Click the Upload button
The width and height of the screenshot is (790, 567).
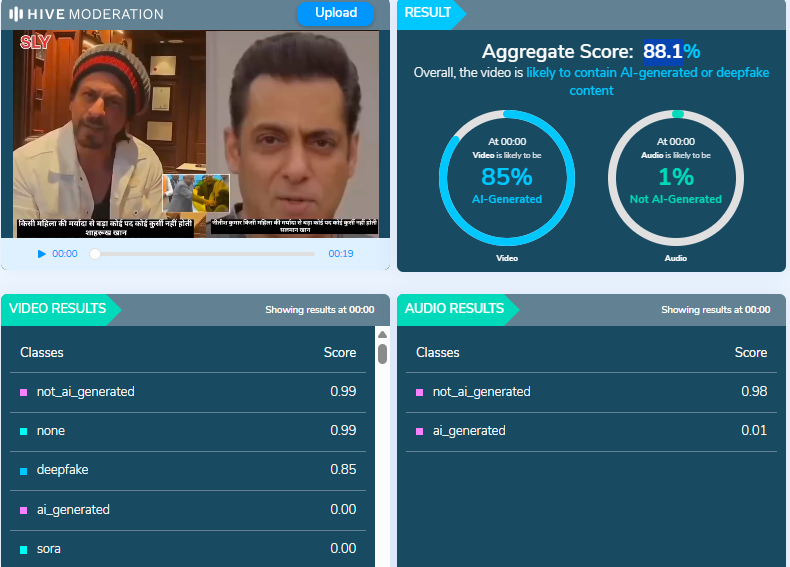tap(335, 13)
